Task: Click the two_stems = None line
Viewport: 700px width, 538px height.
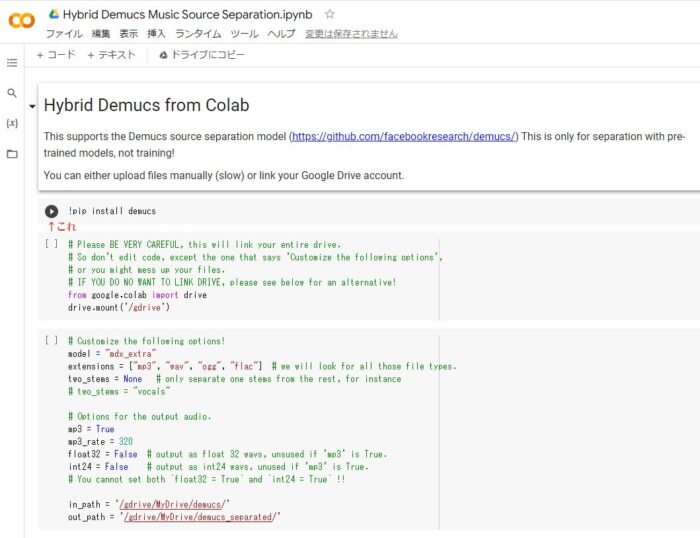Action: pyautogui.click(x=234, y=379)
